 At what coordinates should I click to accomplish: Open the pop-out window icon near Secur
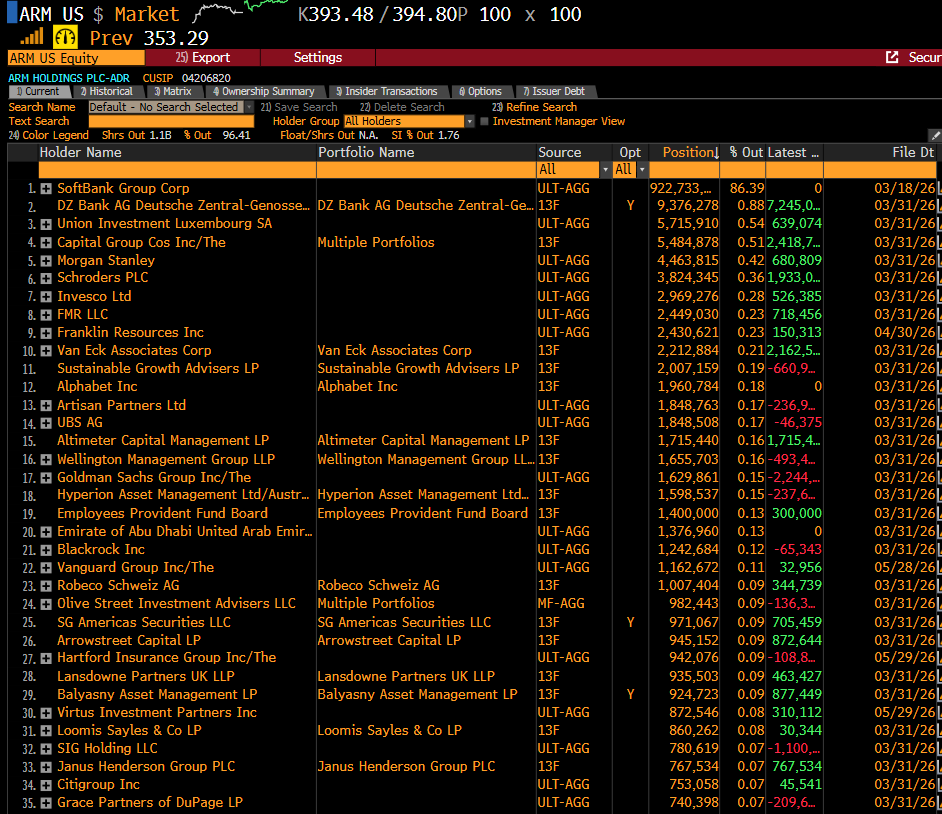[x=892, y=57]
